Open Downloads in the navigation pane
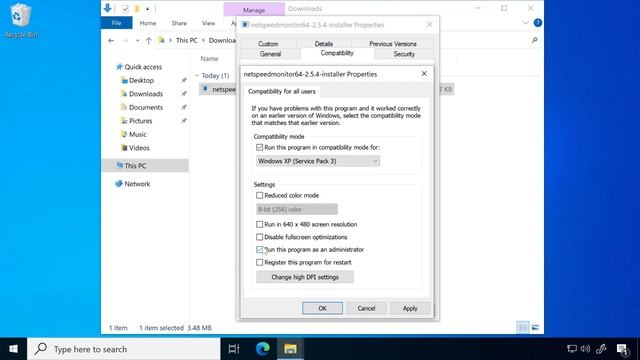 (x=145, y=94)
